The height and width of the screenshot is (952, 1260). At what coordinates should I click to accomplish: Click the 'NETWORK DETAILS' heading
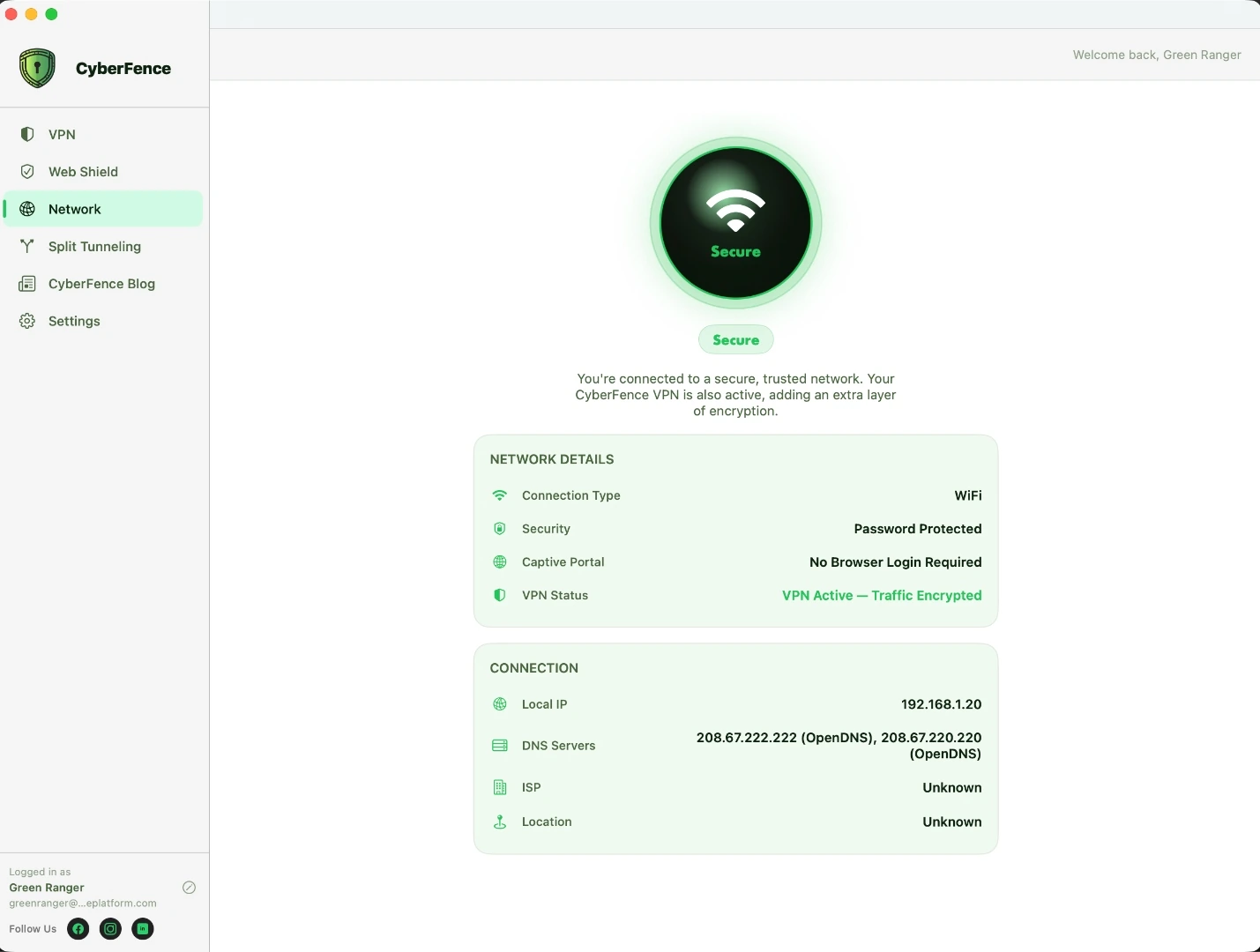coord(552,459)
